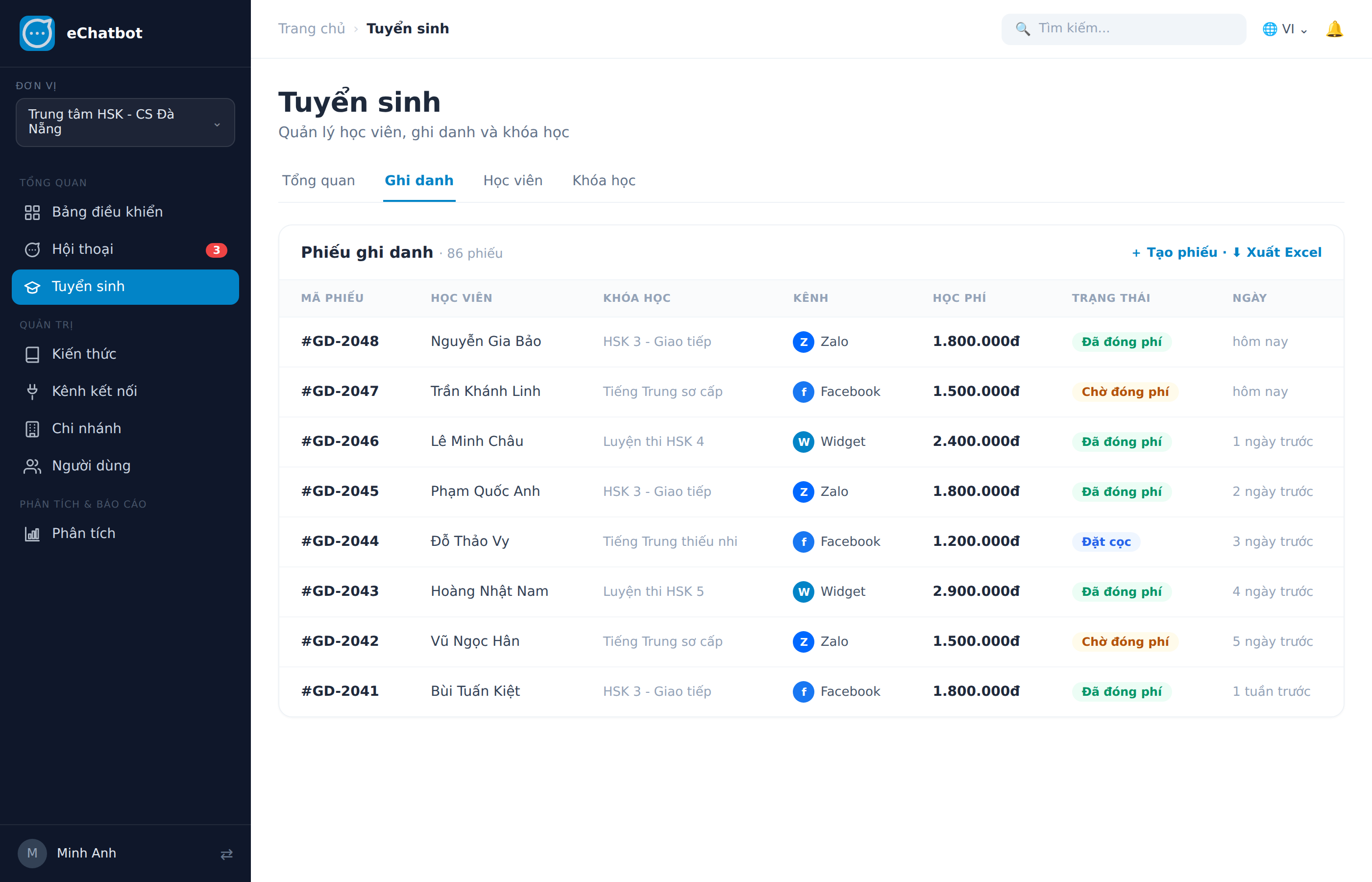Click the Kiến thức book icon
The image size is (1372, 882).
point(32,355)
